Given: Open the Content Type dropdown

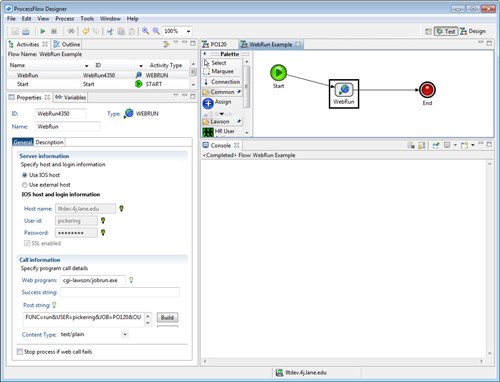Looking at the screenshot, I should [125, 334].
